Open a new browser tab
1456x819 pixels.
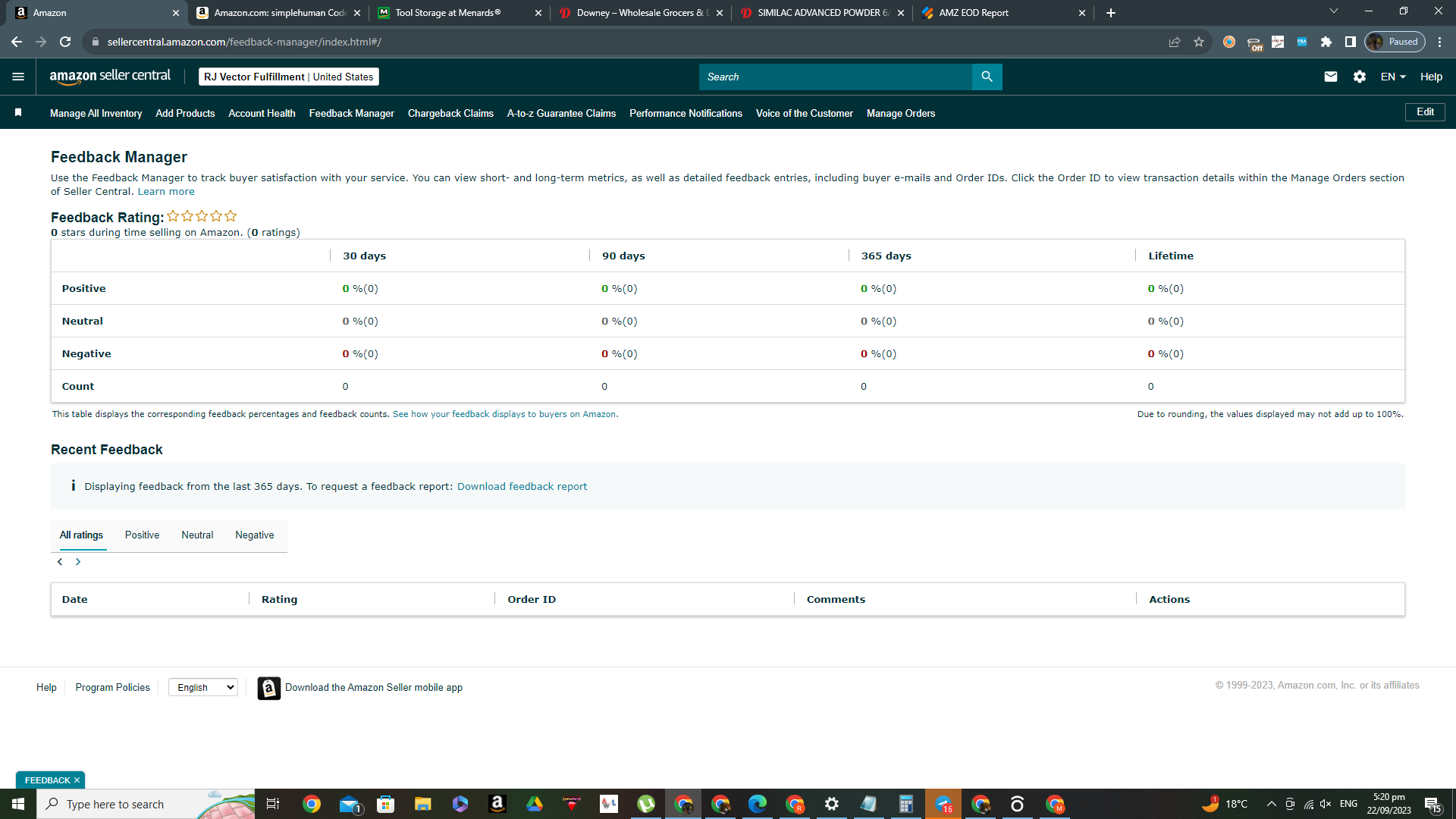1111,13
